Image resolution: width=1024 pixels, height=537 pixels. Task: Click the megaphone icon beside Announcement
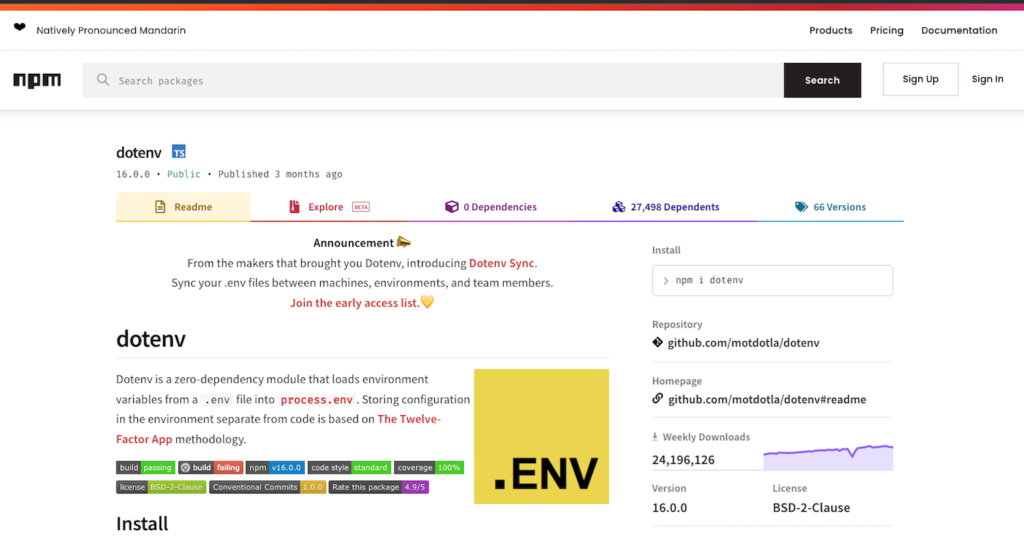404,242
